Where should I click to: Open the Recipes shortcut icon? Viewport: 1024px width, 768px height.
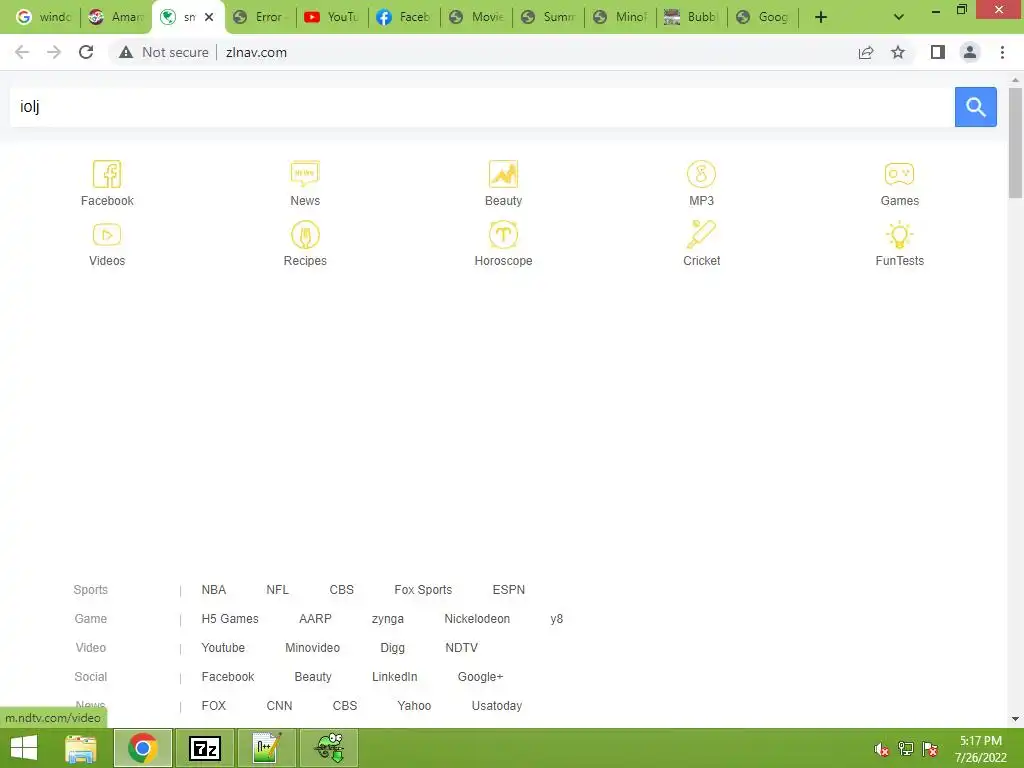305,234
